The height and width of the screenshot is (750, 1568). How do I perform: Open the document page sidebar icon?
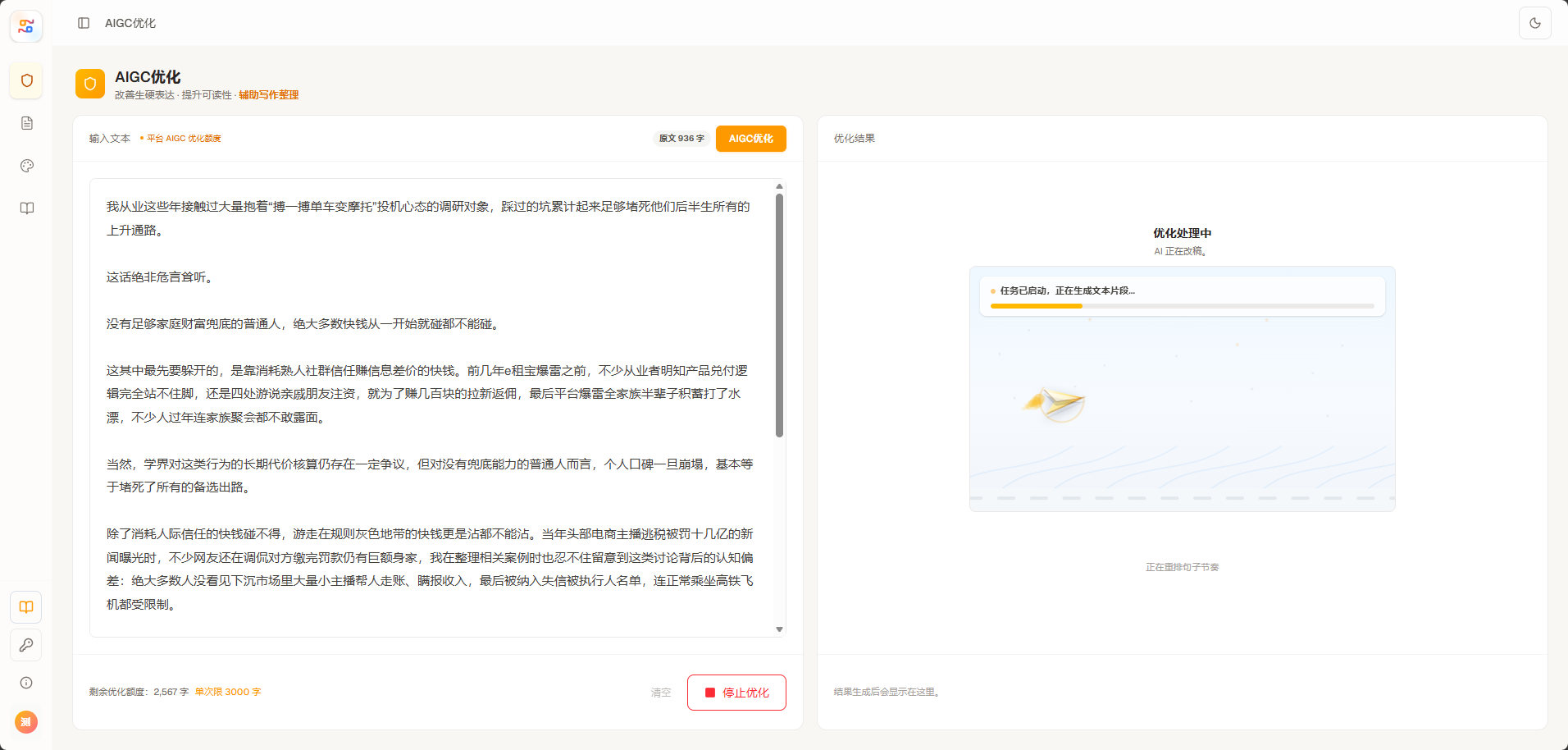(27, 123)
